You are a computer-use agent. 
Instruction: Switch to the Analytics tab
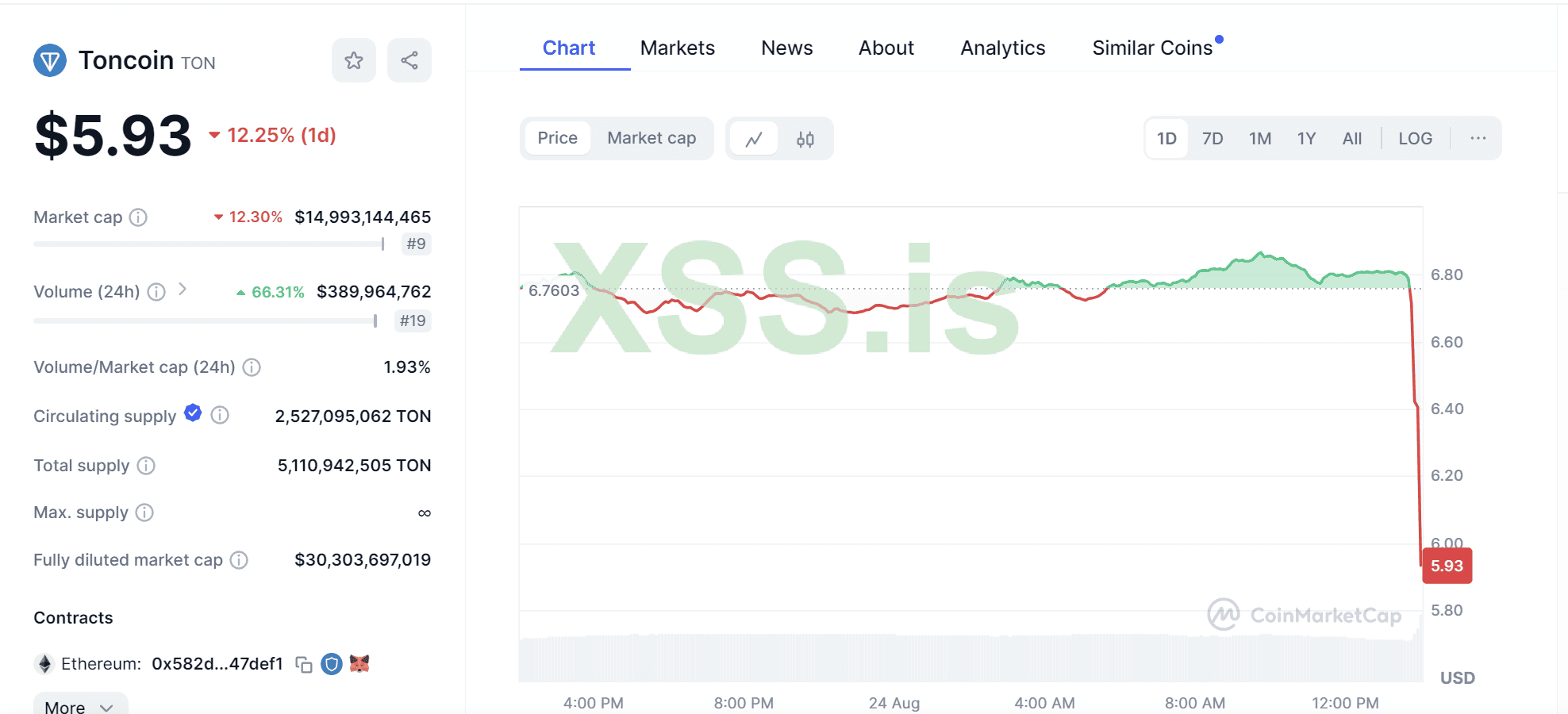(x=1002, y=48)
